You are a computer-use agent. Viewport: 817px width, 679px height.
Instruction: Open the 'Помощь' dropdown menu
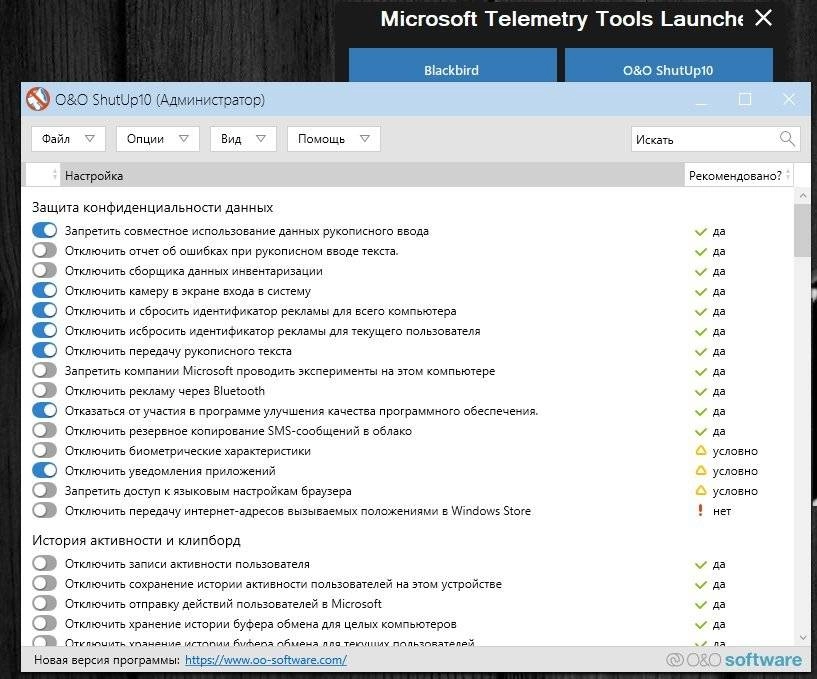(333, 139)
